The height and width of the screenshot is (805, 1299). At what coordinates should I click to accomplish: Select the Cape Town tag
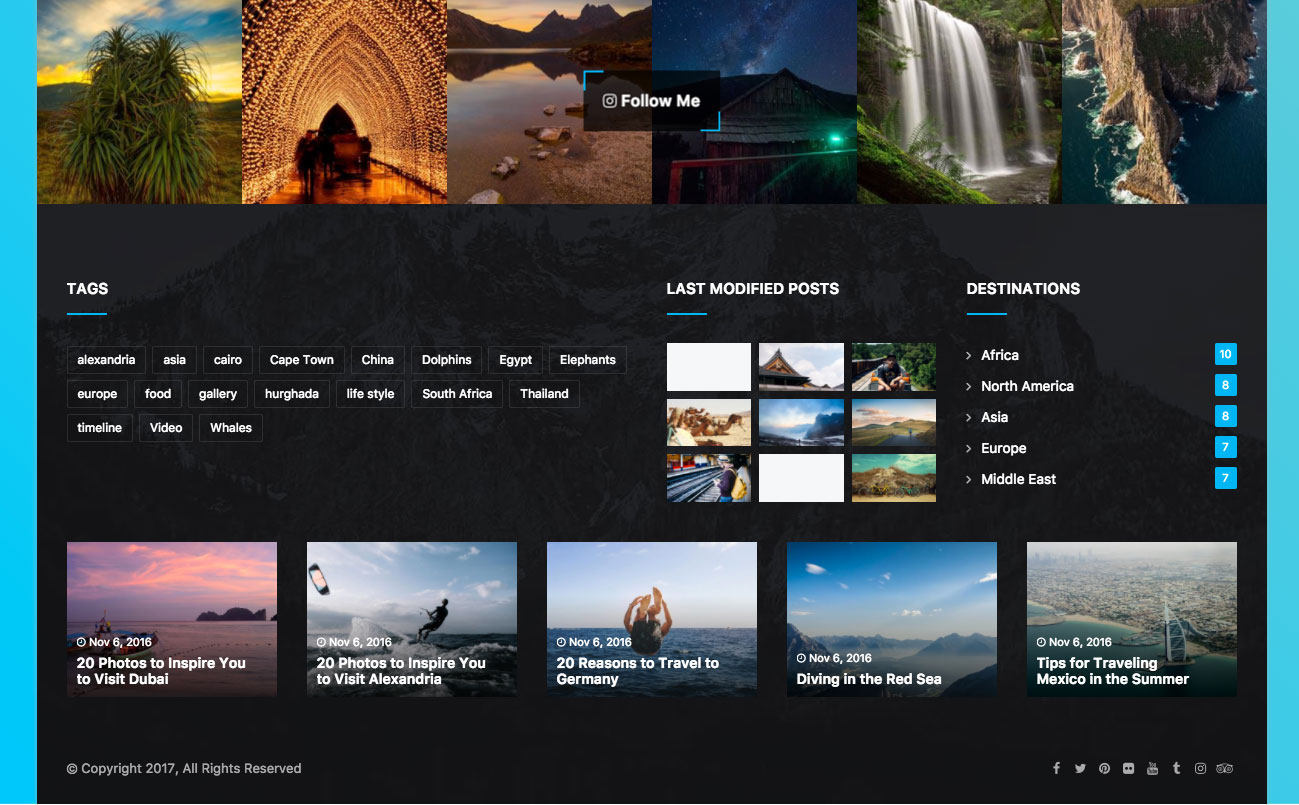(301, 360)
